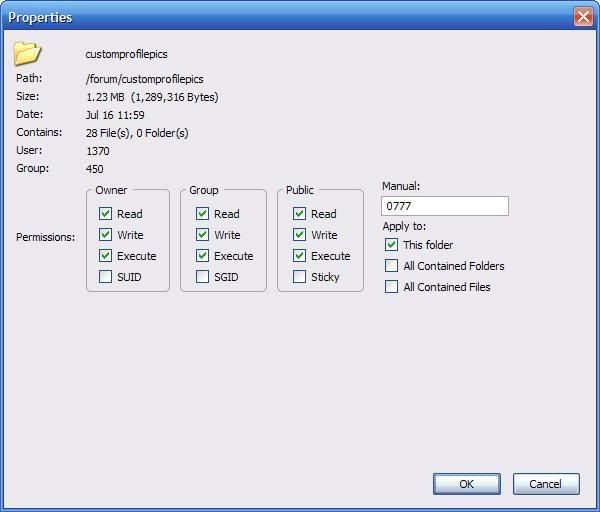Uncheck Apply to This folder
The width and height of the screenshot is (600, 512).
(391, 245)
